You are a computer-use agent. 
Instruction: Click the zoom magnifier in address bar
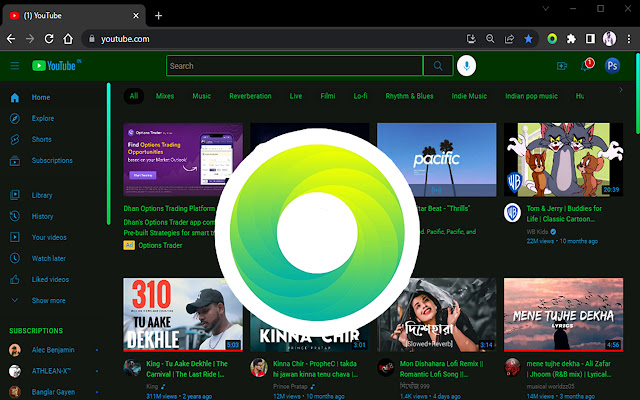click(490, 39)
